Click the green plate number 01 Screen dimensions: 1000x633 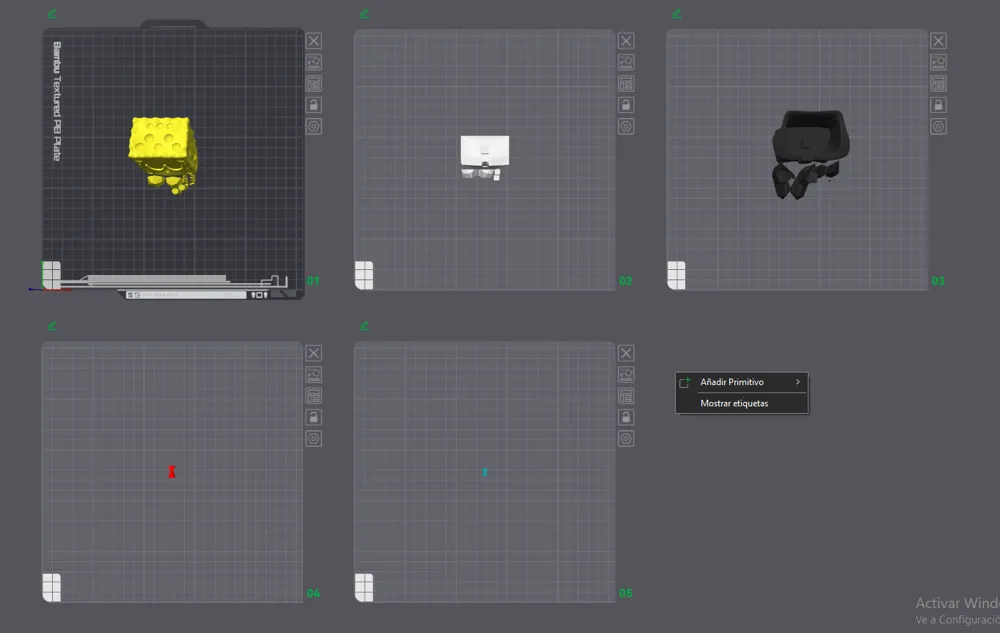pyautogui.click(x=313, y=281)
